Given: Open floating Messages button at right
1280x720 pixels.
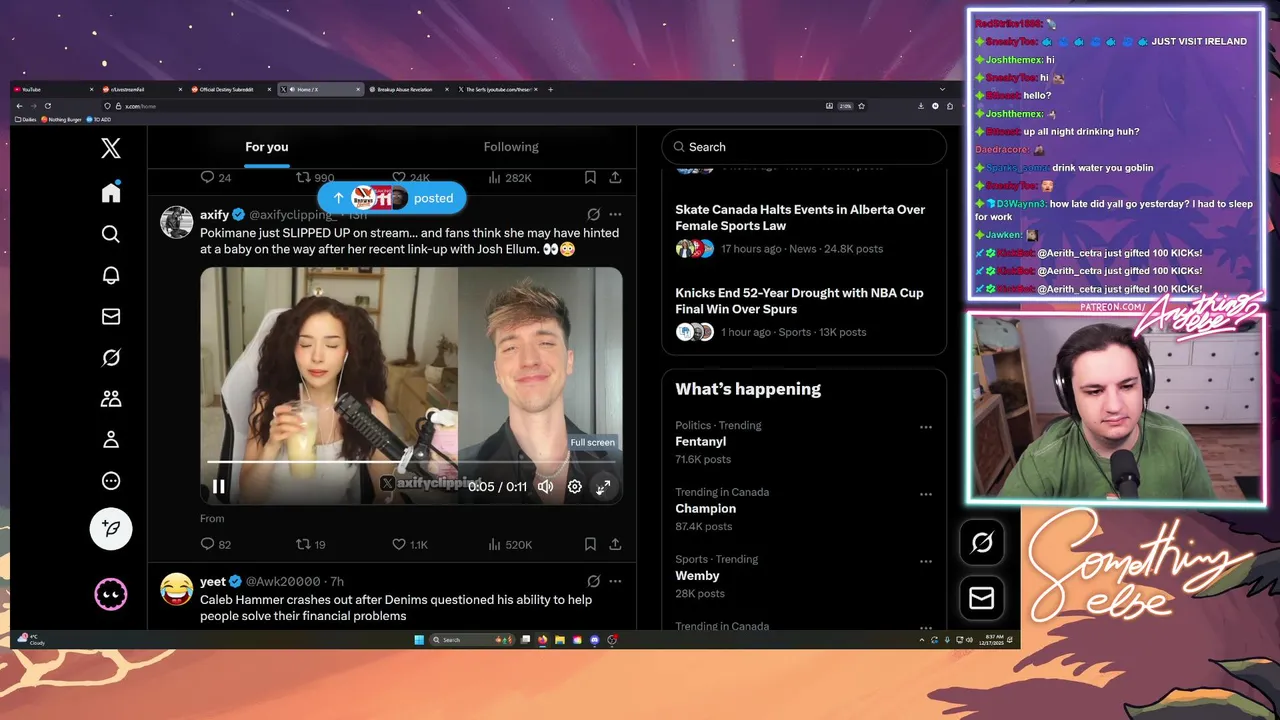Looking at the screenshot, I should point(982,598).
